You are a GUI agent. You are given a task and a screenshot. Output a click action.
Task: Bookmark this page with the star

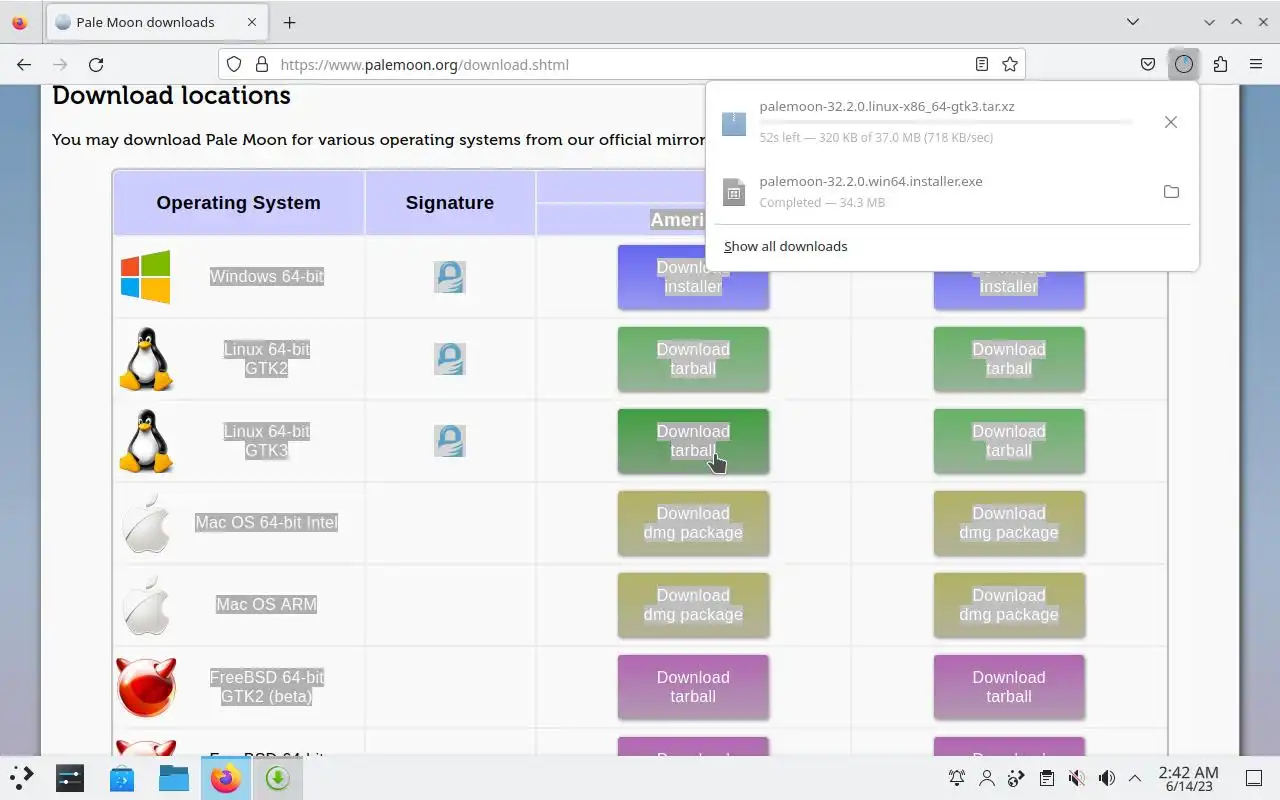tap(1010, 64)
